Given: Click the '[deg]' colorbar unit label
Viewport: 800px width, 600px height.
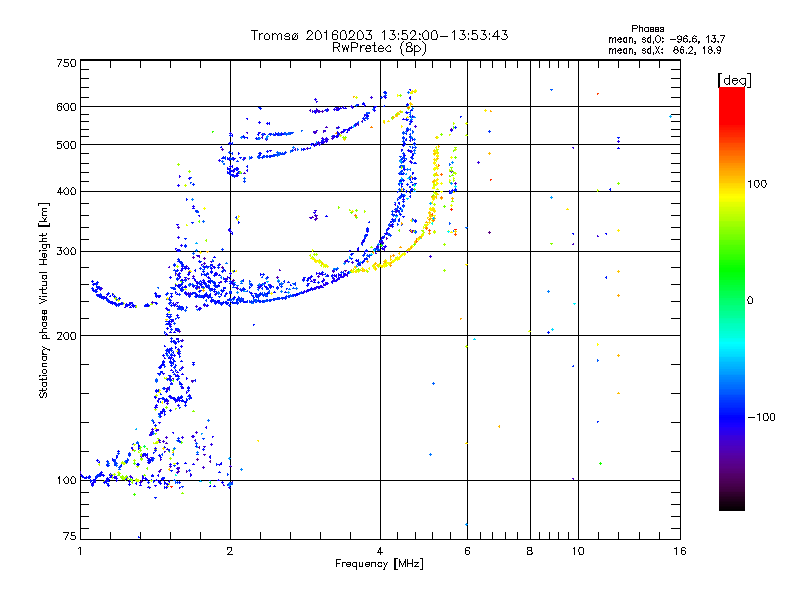Looking at the screenshot, I should click(734, 80).
